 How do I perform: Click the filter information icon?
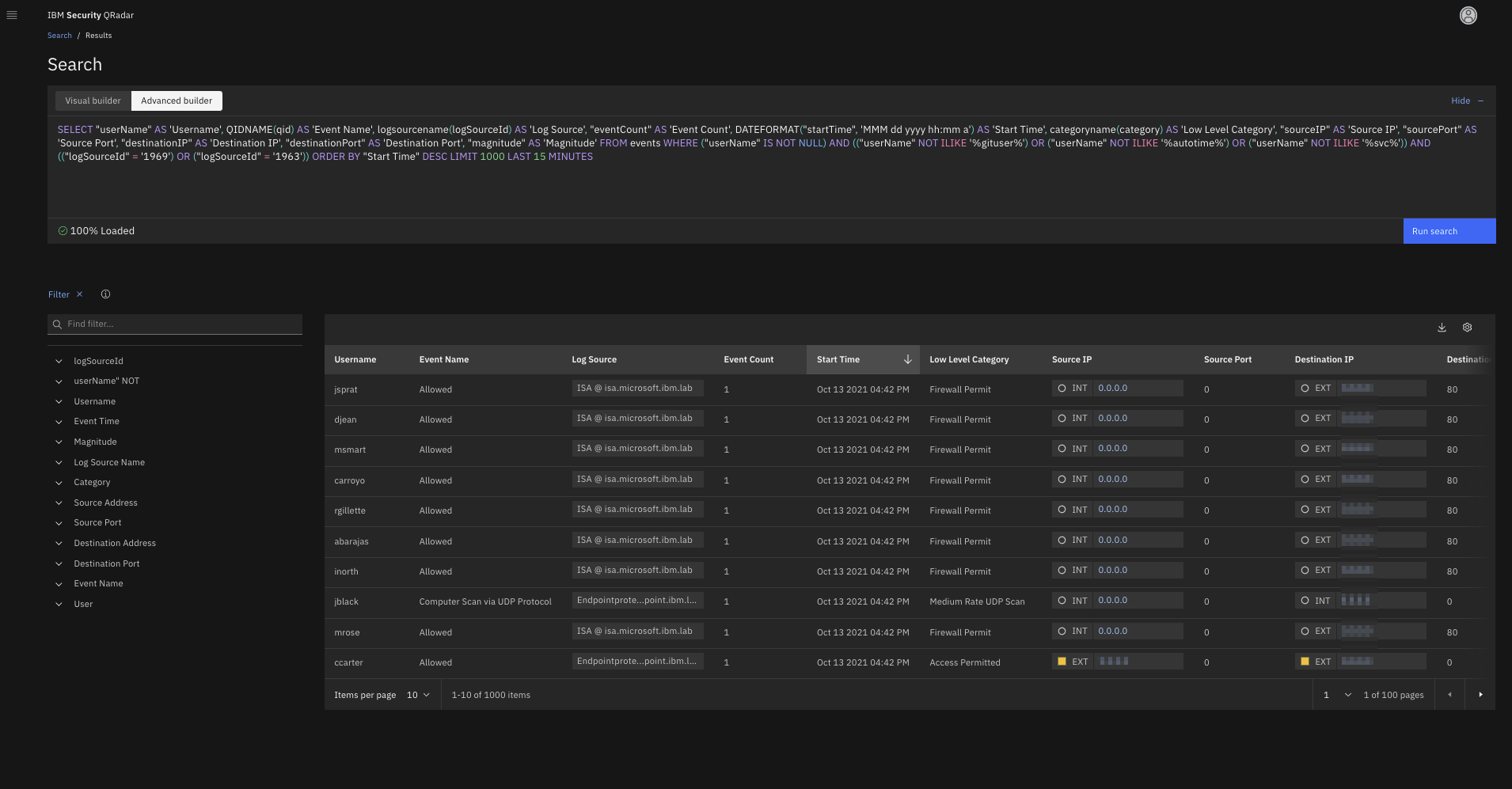[x=105, y=294]
